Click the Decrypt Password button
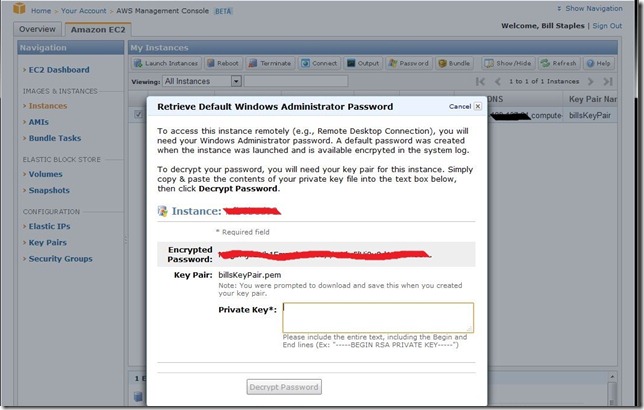644x410 pixels. coord(284,387)
